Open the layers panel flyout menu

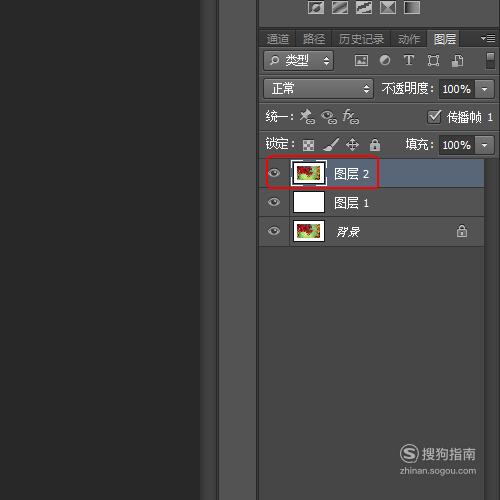488,39
